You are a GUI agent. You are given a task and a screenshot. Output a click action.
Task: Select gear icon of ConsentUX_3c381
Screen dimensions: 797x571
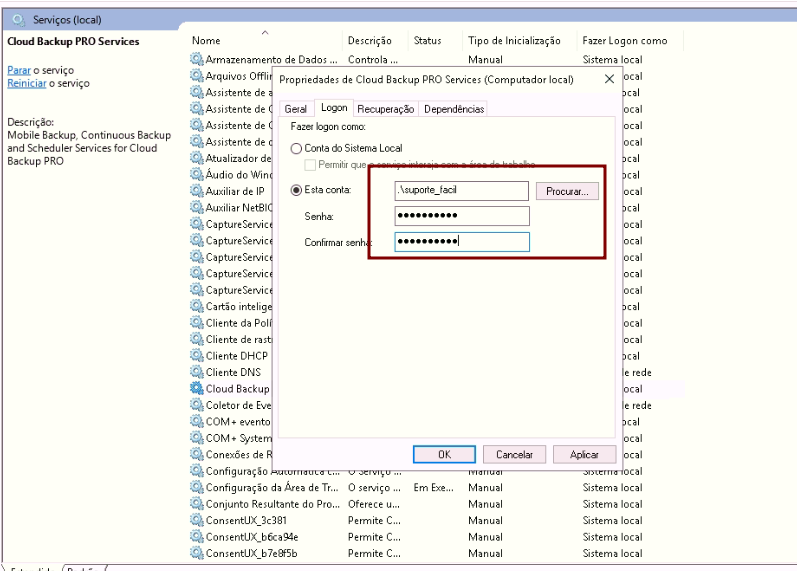click(197, 520)
